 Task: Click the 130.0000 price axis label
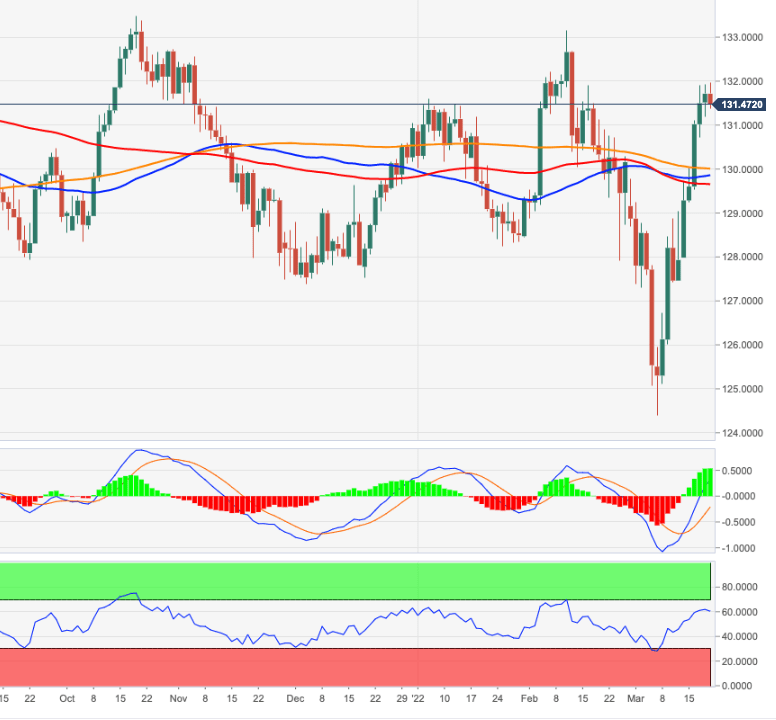pyautogui.click(x=742, y=169)
